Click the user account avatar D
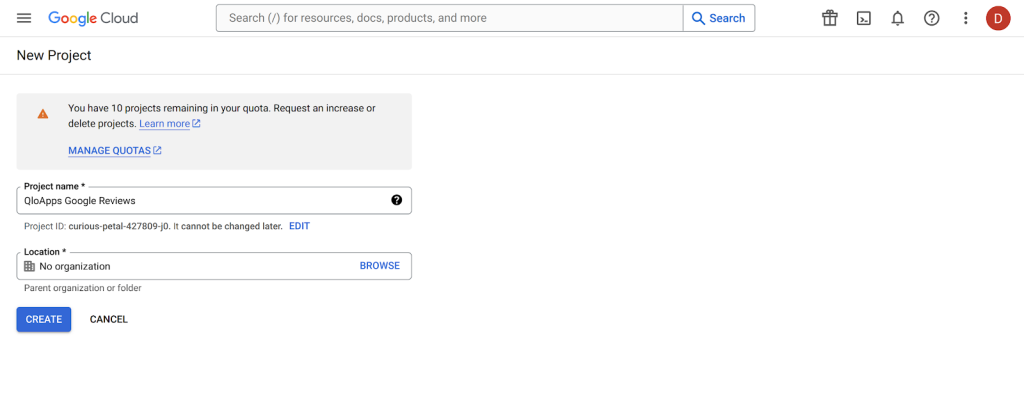The height and width of the screenshot is (403, 1024). (997, 18)
